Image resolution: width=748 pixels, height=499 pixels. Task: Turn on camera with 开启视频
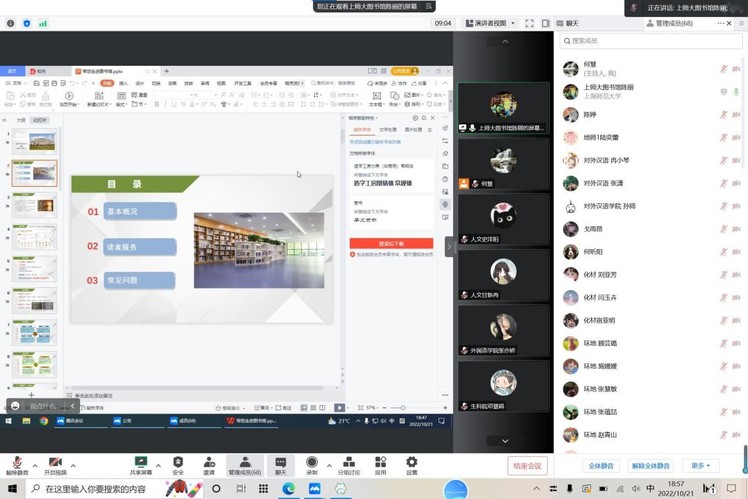[55, 463]
